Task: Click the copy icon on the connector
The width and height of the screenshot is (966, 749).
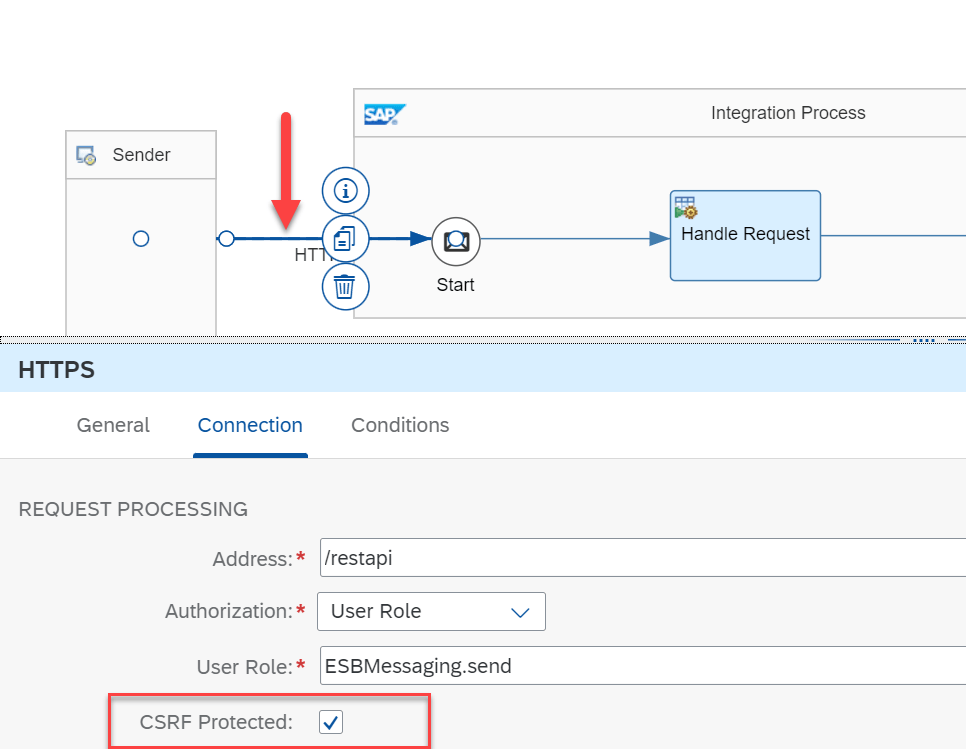Action: click(x=345, y=238)
